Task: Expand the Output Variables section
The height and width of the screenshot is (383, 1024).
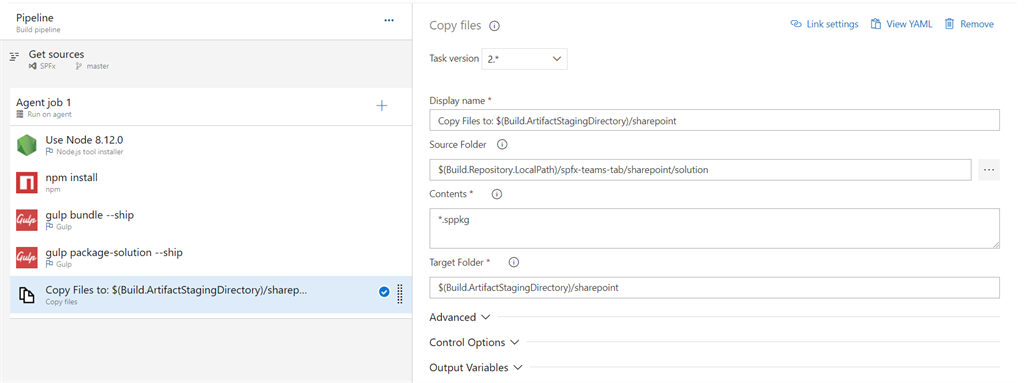Action: point(476,367)
